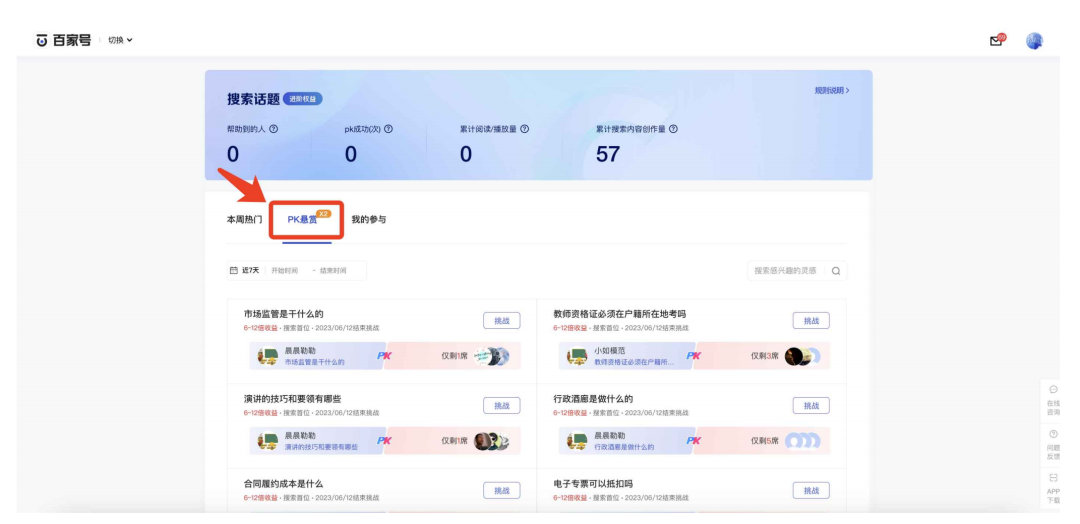
Task: Click the Baijiahao logo
Action: pyautogui.click(x=62, y=40)
